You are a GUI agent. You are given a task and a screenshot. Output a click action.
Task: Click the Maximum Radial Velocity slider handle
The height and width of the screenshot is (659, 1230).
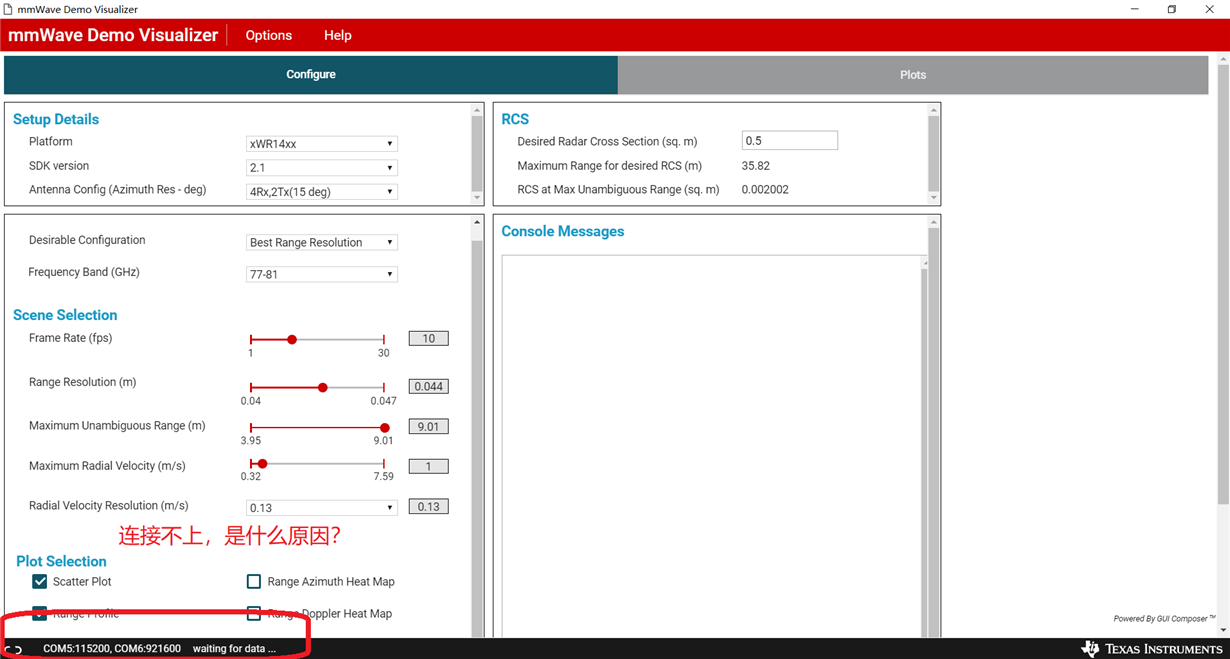click(x=263, y=464)
